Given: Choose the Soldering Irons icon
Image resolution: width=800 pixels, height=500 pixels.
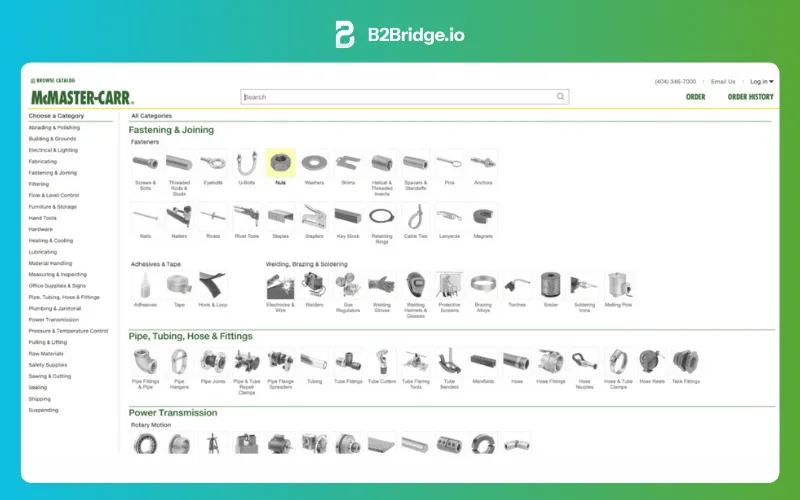Looking at the screenshot, I should (584, 285).
